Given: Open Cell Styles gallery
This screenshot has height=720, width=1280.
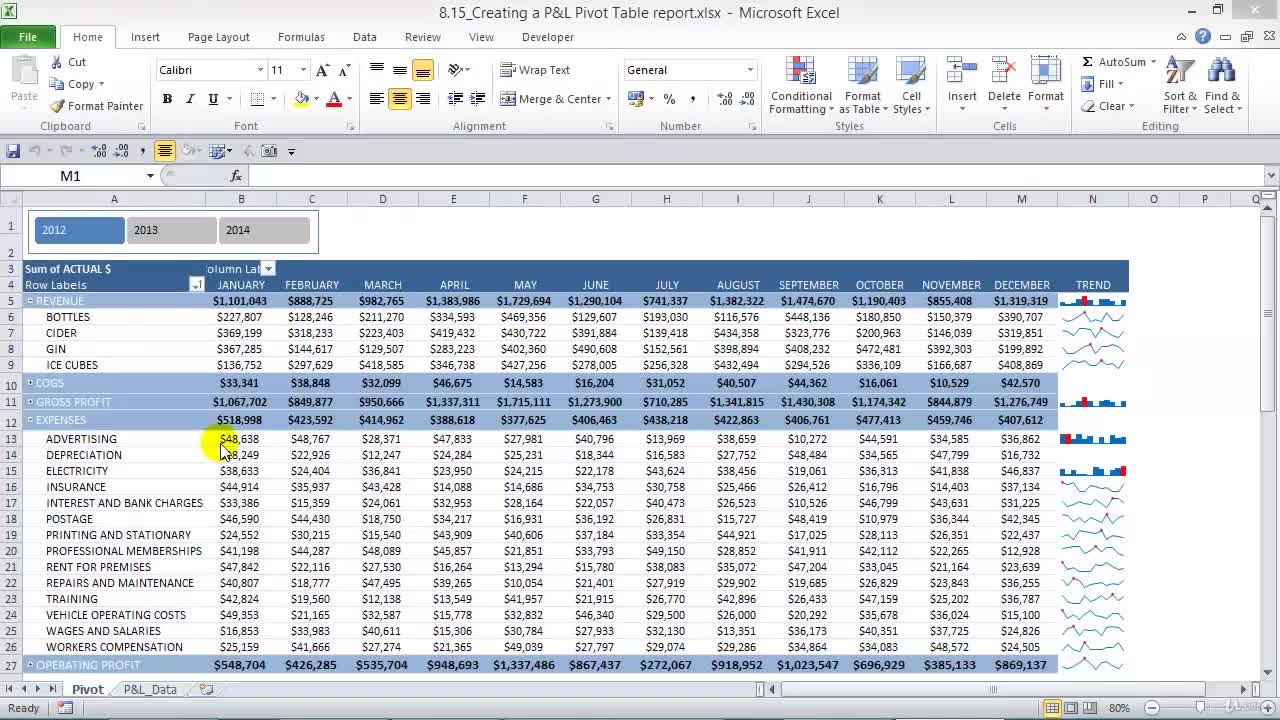Looking at the screenshot, I should click(911, 86).
